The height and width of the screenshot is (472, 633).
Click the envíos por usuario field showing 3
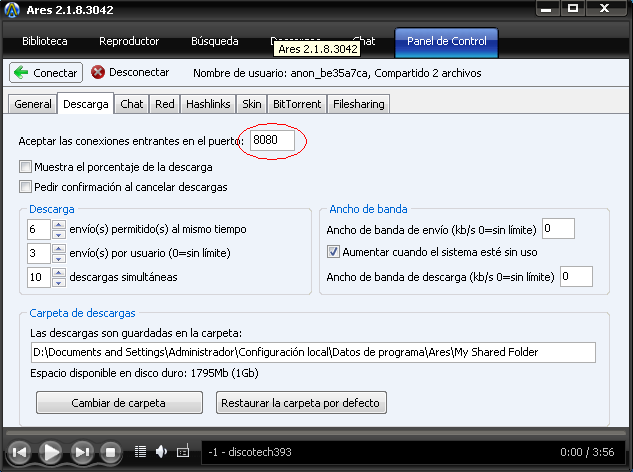point(39,253)
